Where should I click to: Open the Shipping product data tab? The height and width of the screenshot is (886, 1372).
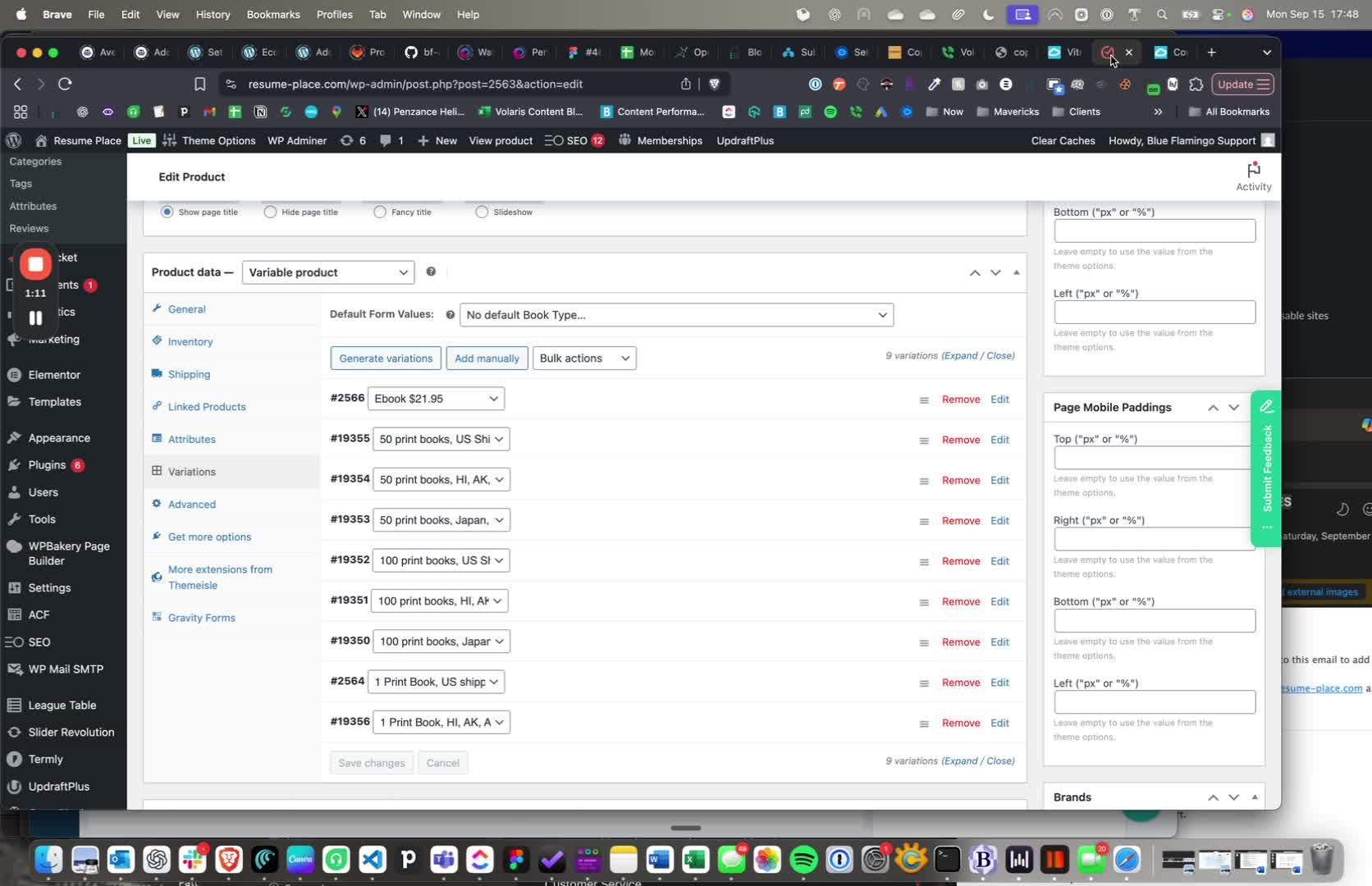189,374
